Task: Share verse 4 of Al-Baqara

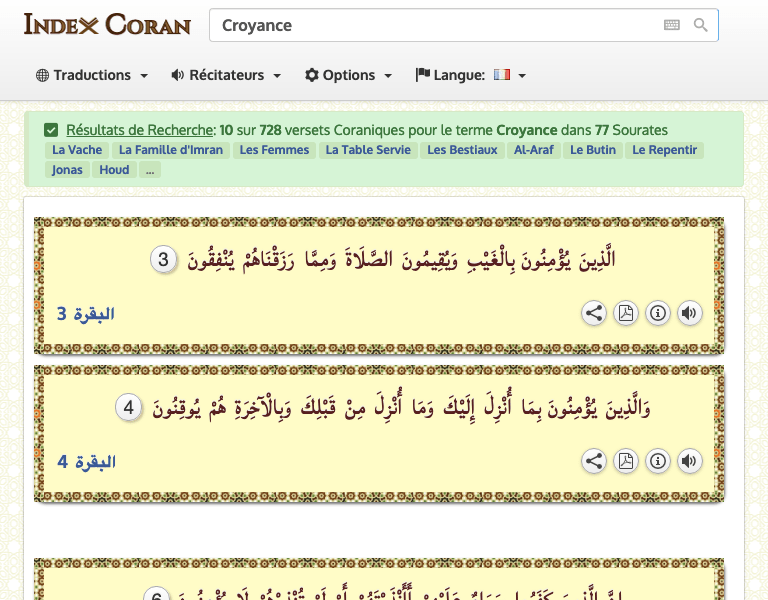Action: (x=594, y=461)
